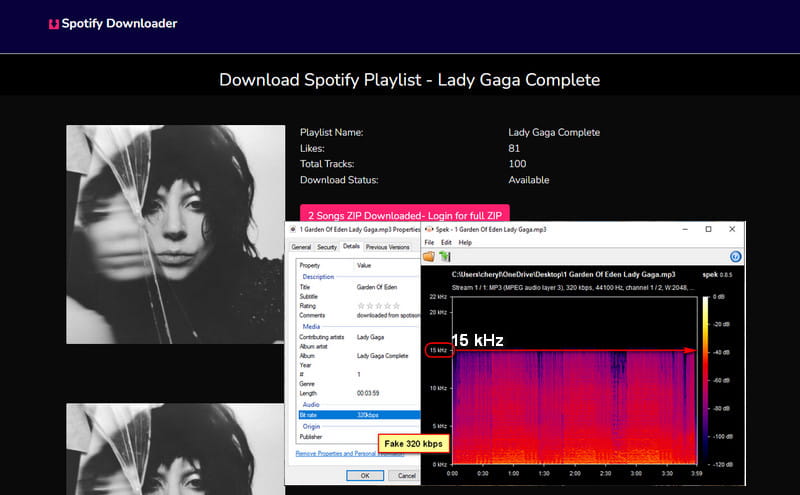This screenshot has width=800, height=495.
Task: Click the Comments value in Properties
Action: click(388, 315)
